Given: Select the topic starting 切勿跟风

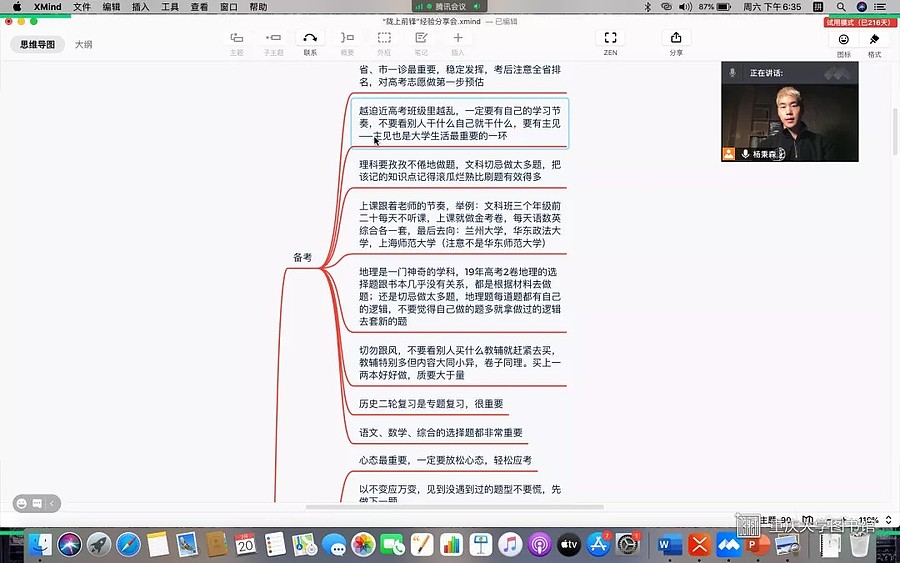Looking at the screenshot, I should (460, 363).
